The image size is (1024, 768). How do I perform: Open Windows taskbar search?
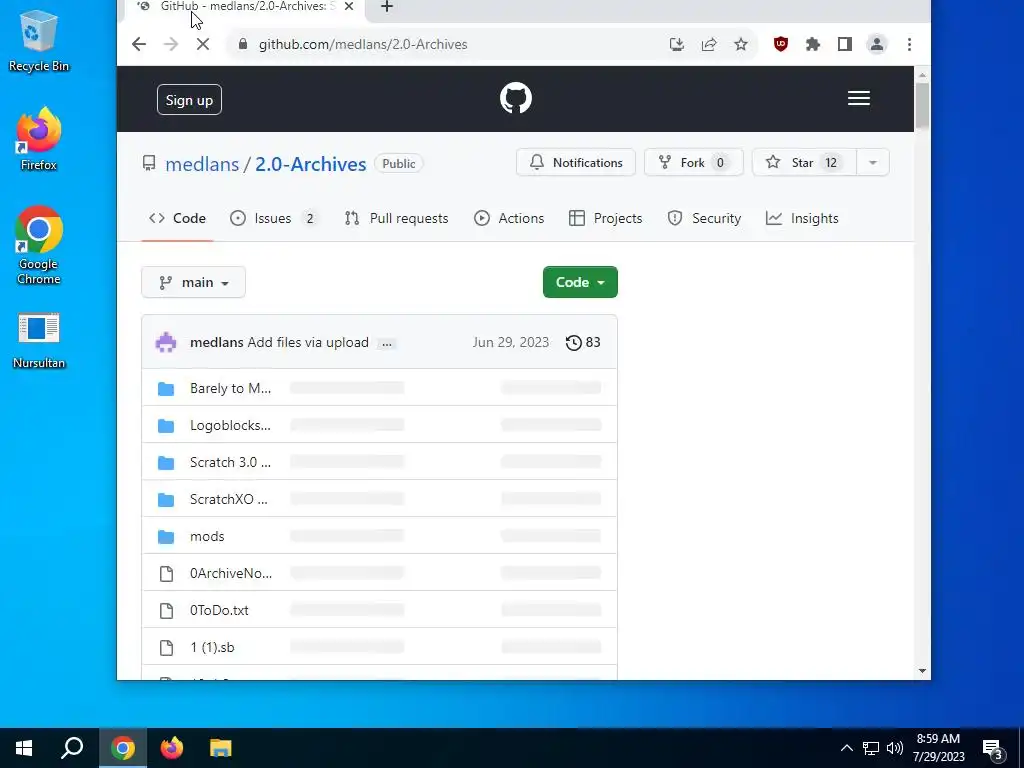click(x=72, y=748)
